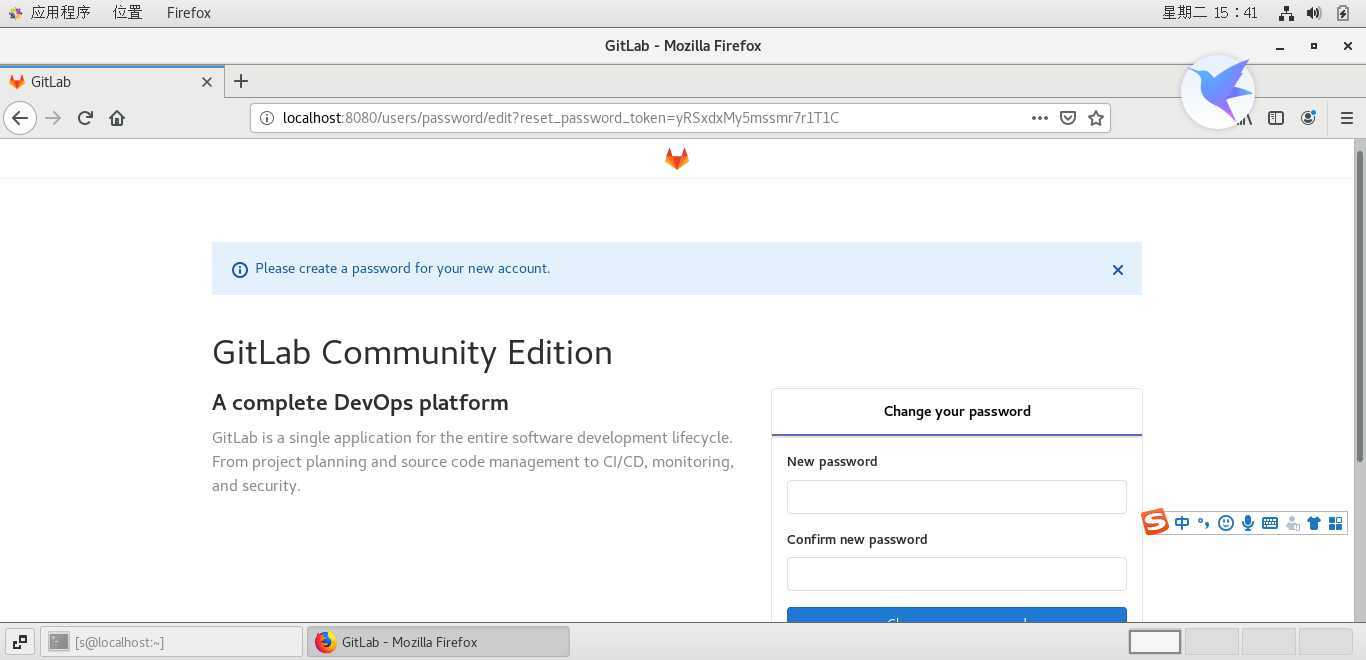Switch to the second workspace
Image resolution: width=1366 pixels, height=660 pixels.
coord(1212,642)
